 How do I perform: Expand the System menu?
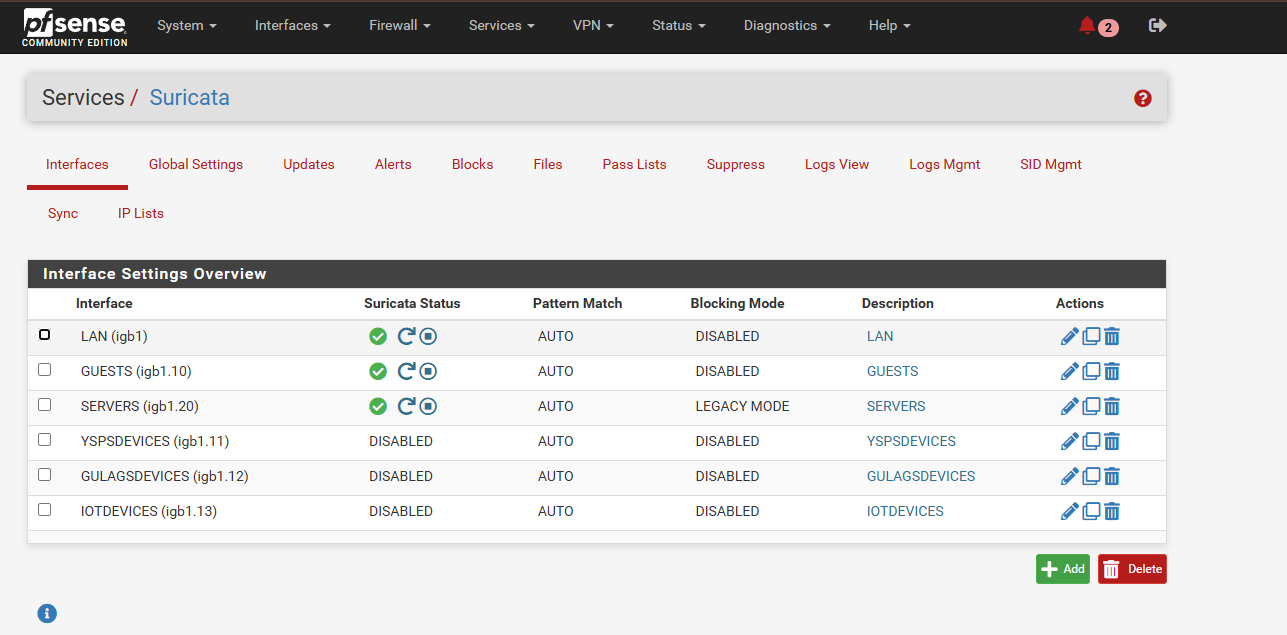point(187,26)
